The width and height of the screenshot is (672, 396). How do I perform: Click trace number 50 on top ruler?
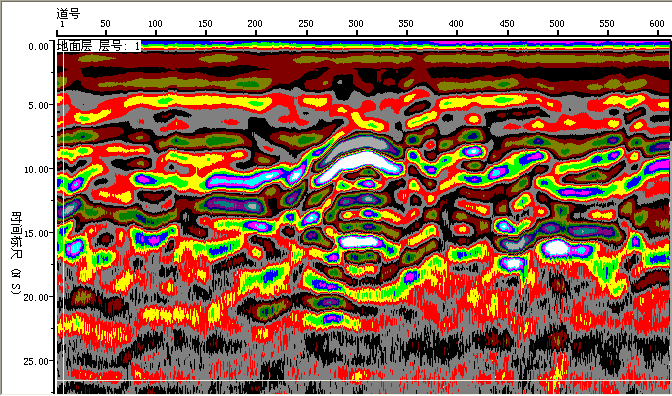pos(105,24)
